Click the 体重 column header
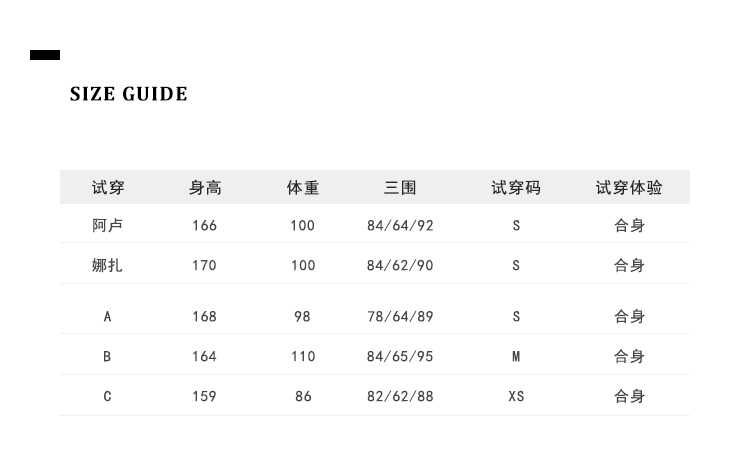 coord(303,187)
